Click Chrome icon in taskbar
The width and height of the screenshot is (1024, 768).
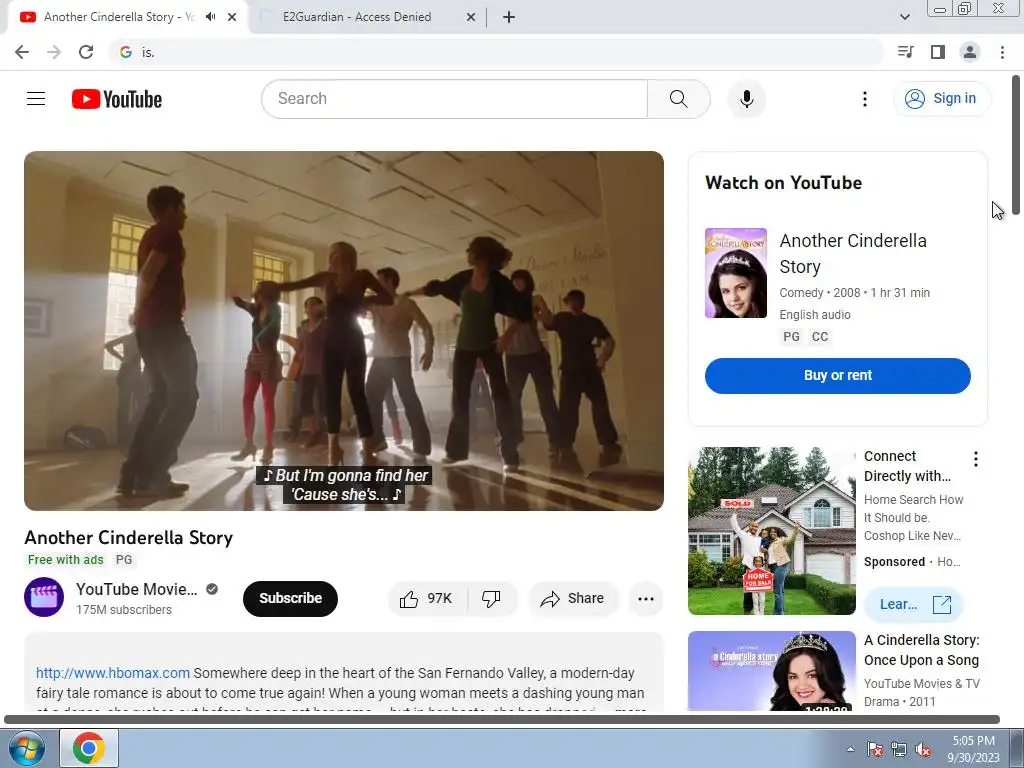[89, 748]
